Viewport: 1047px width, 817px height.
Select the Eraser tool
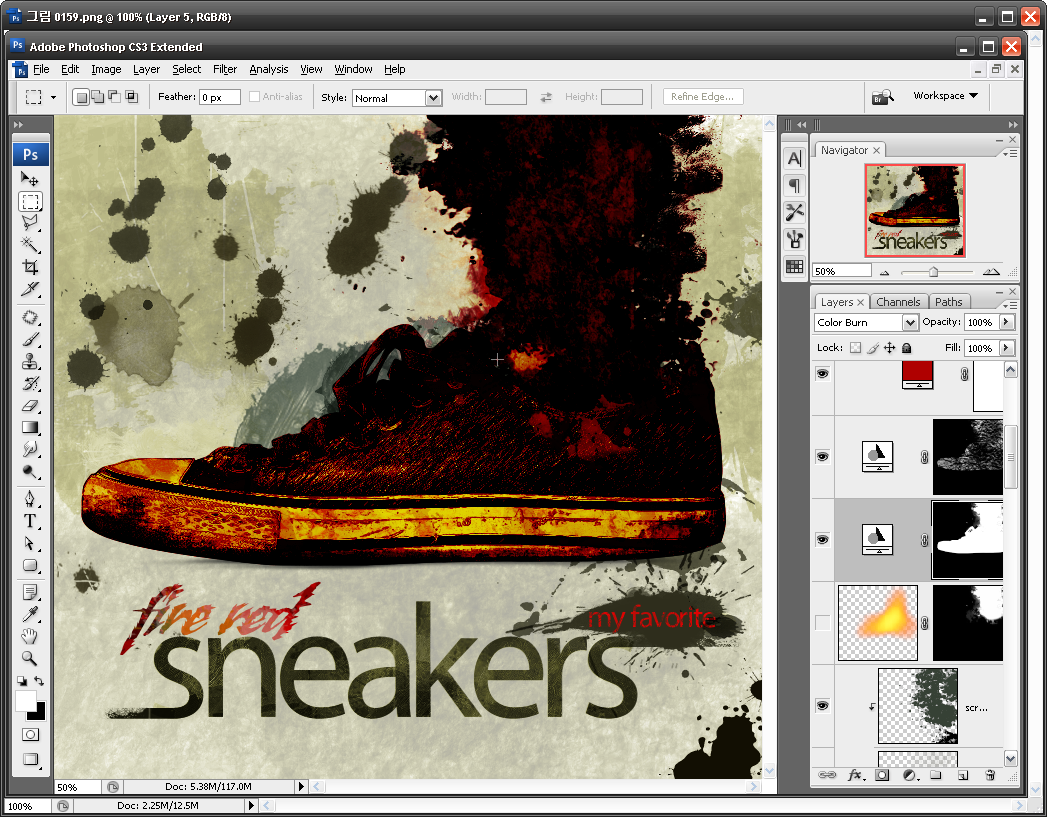click(30, 406)
